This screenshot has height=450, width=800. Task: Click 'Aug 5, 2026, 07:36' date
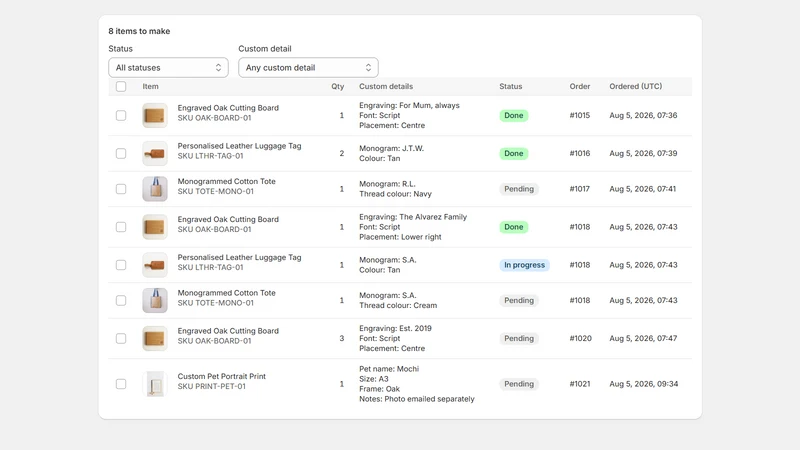(x=643, y=115)
